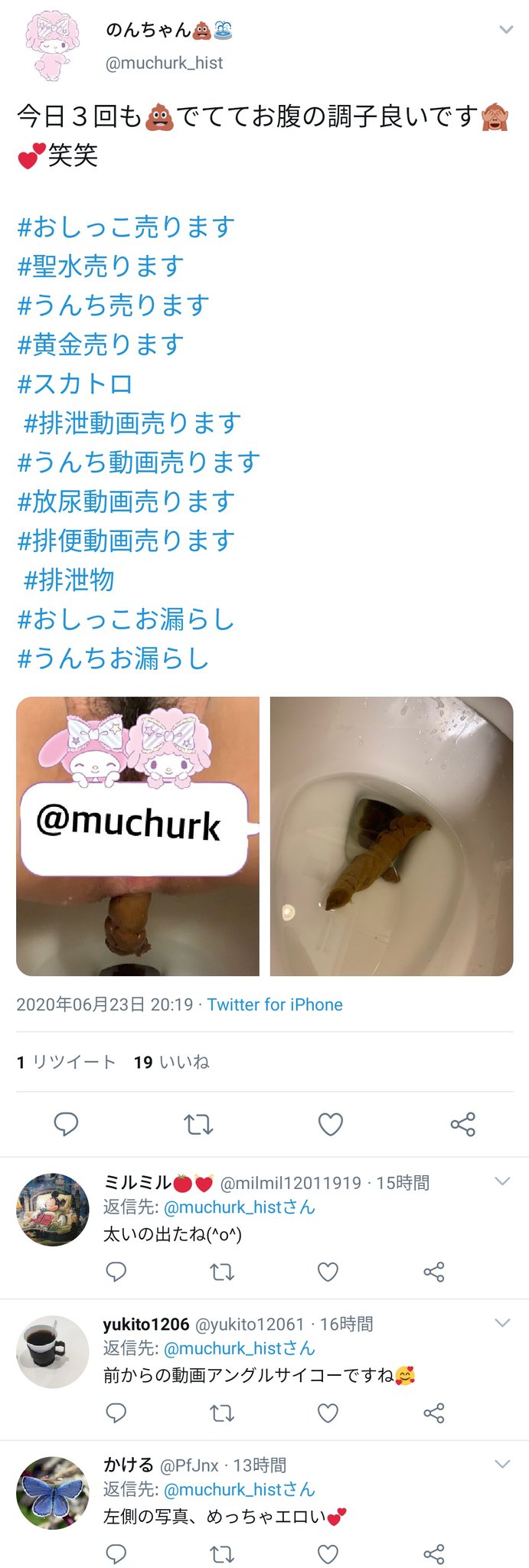Expand options chevron on yukito1206's reply
Image resolution: width=529 pixels, height=1568 pixels.
tap(502, 1322)
